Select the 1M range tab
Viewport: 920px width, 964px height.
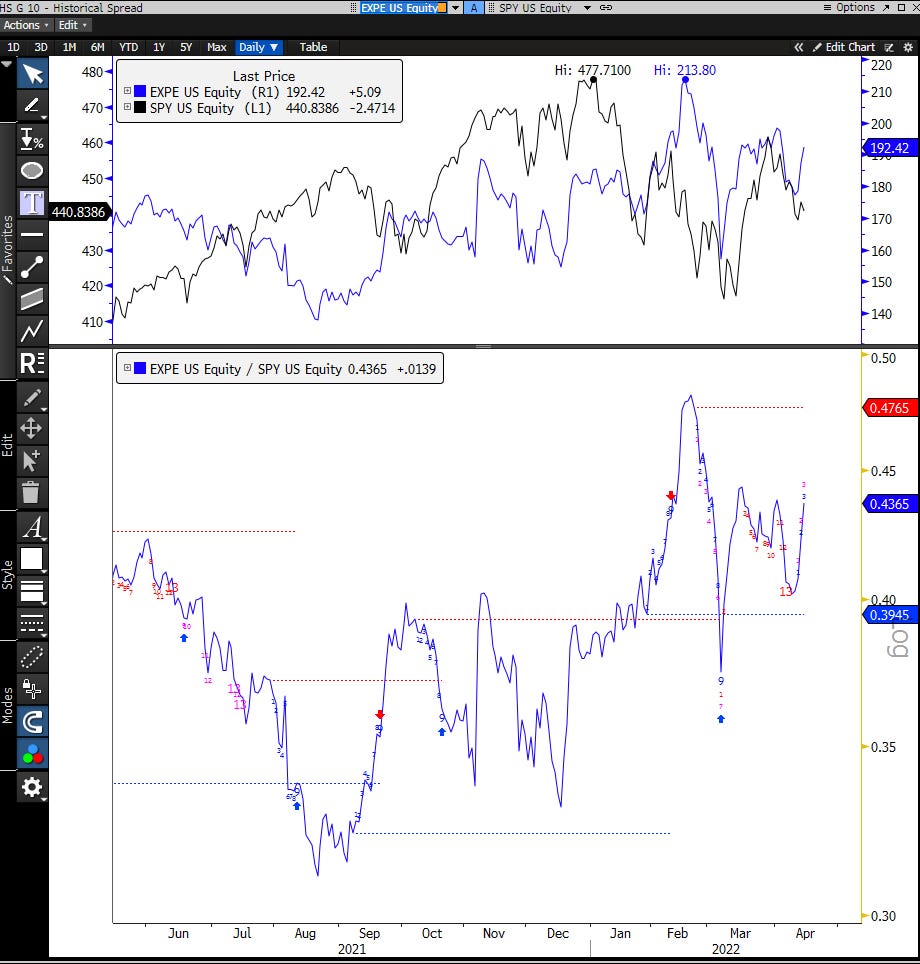tap(69, 47)
